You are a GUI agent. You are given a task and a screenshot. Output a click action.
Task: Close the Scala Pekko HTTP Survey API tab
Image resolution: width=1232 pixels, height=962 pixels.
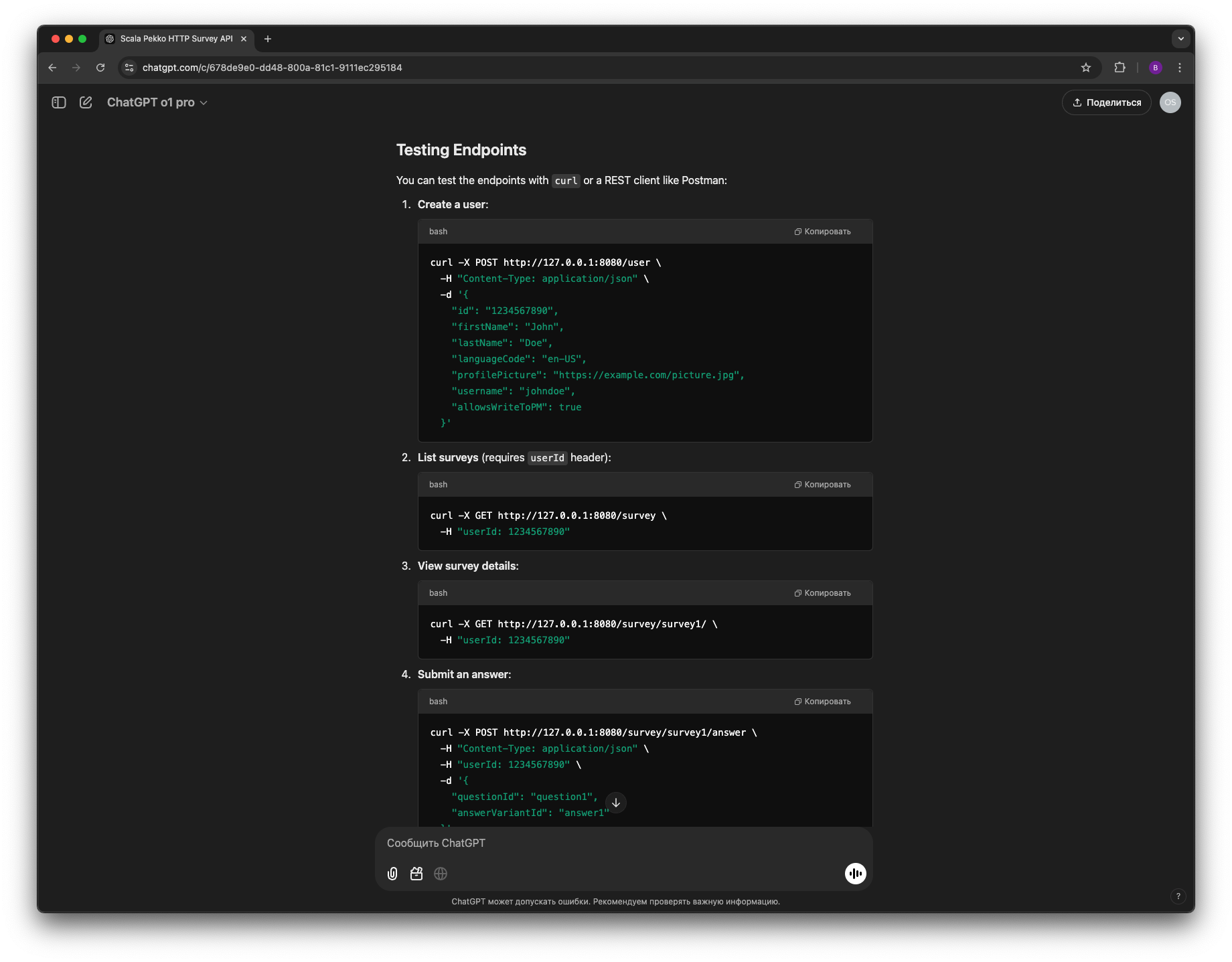(x=244, y=39)
